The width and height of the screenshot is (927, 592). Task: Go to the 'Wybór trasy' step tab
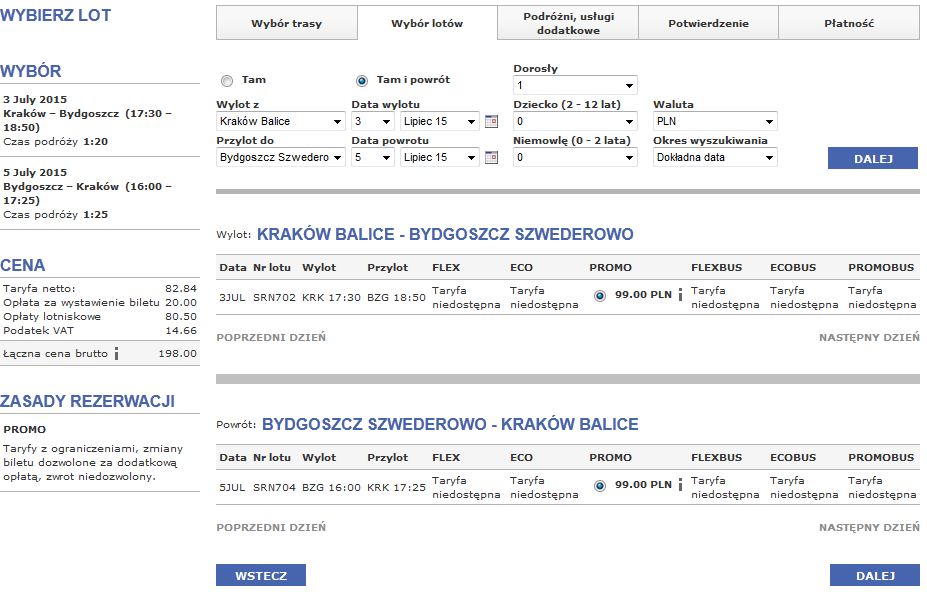click(287, 23)
